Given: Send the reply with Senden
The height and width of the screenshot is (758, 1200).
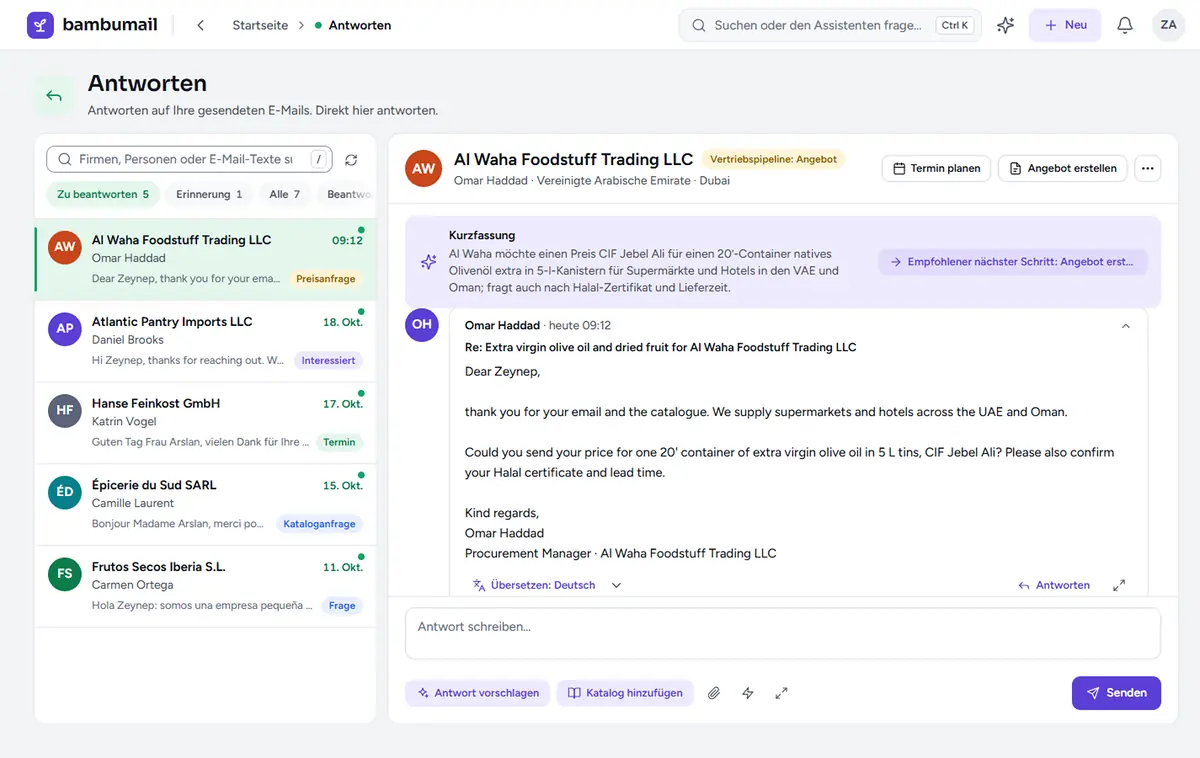Looking at the screenshot, I should 1116,693.
